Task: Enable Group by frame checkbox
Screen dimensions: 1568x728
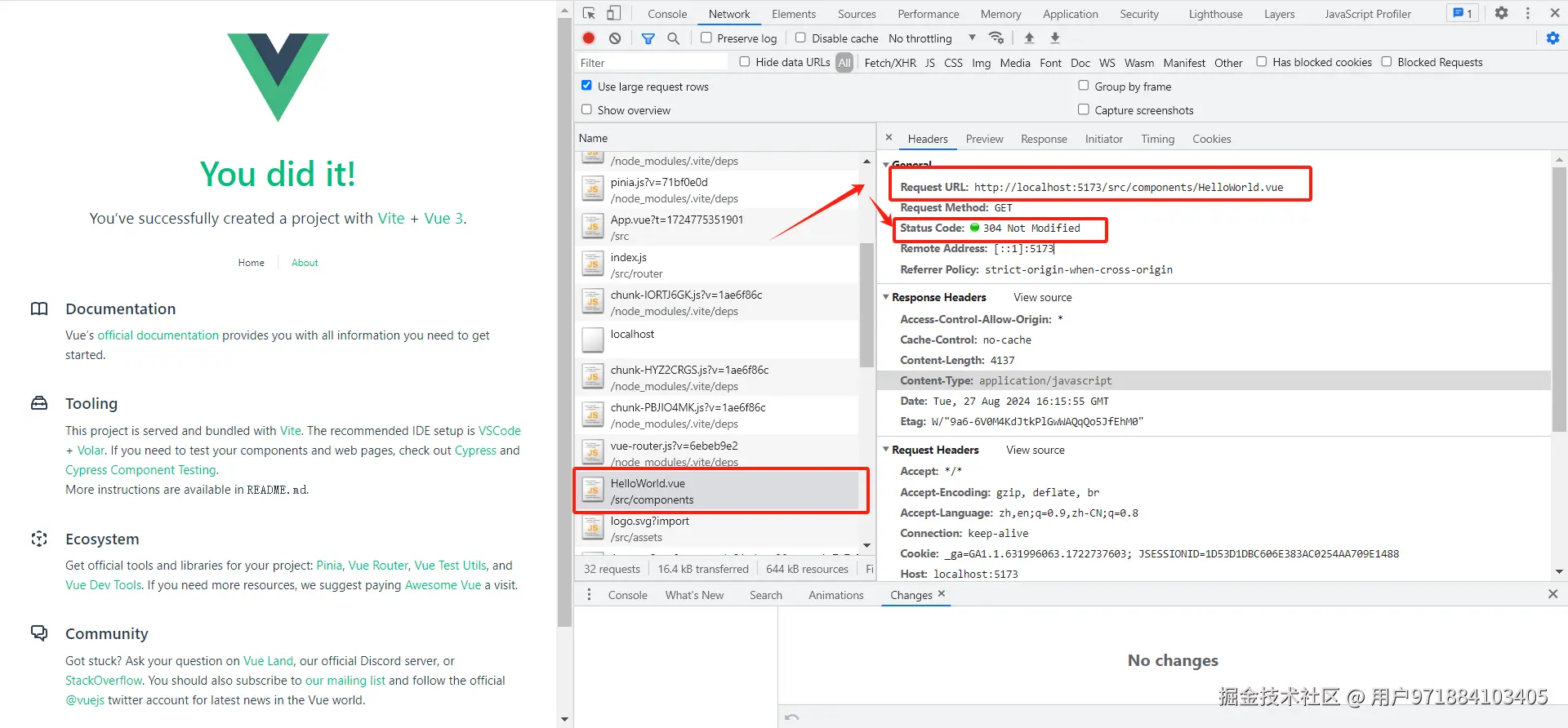Action: coord(1083,85)
